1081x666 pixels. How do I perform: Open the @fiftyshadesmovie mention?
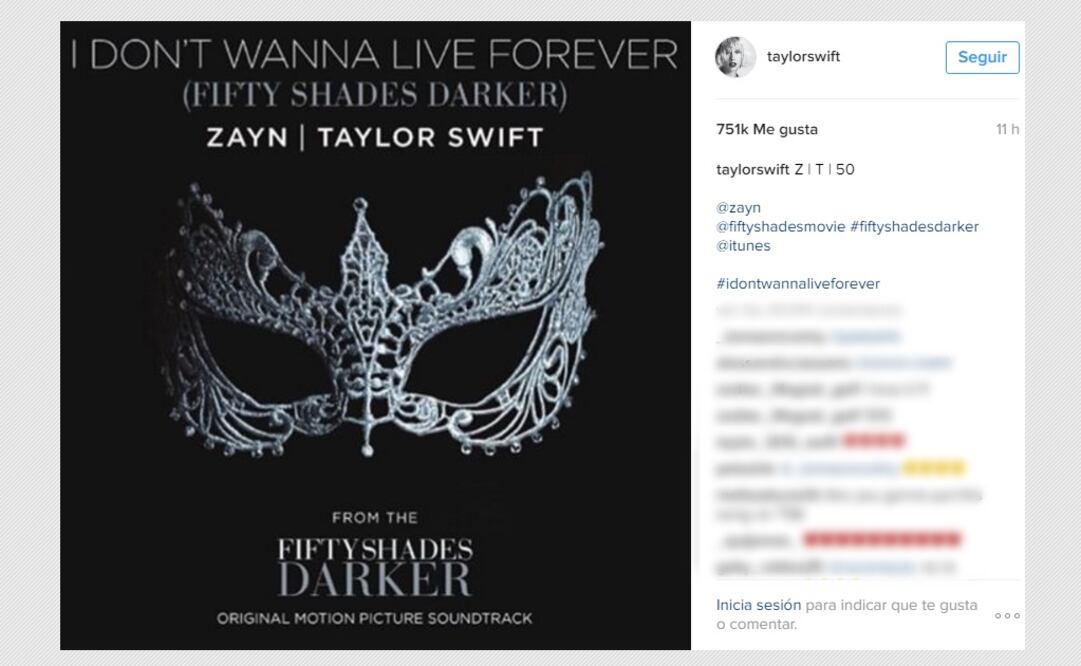(x=780, y=227)
